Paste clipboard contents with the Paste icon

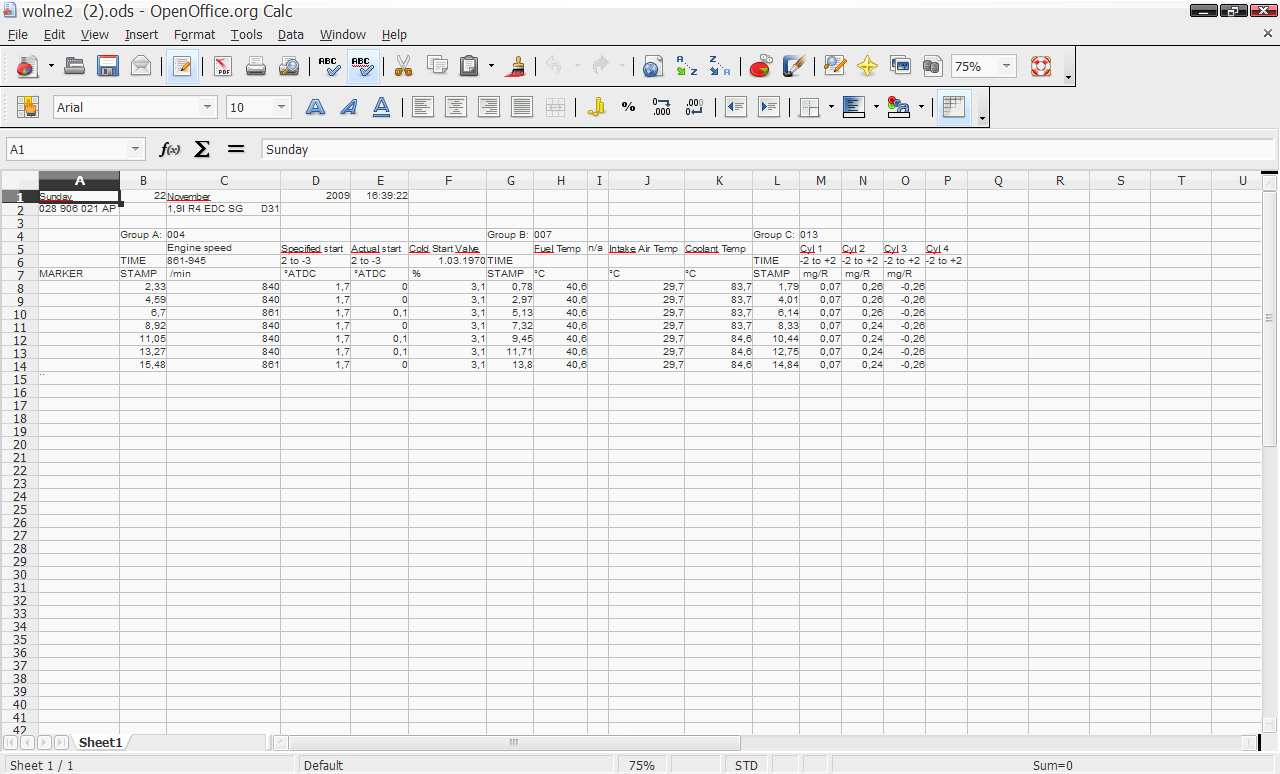point(469,67)
